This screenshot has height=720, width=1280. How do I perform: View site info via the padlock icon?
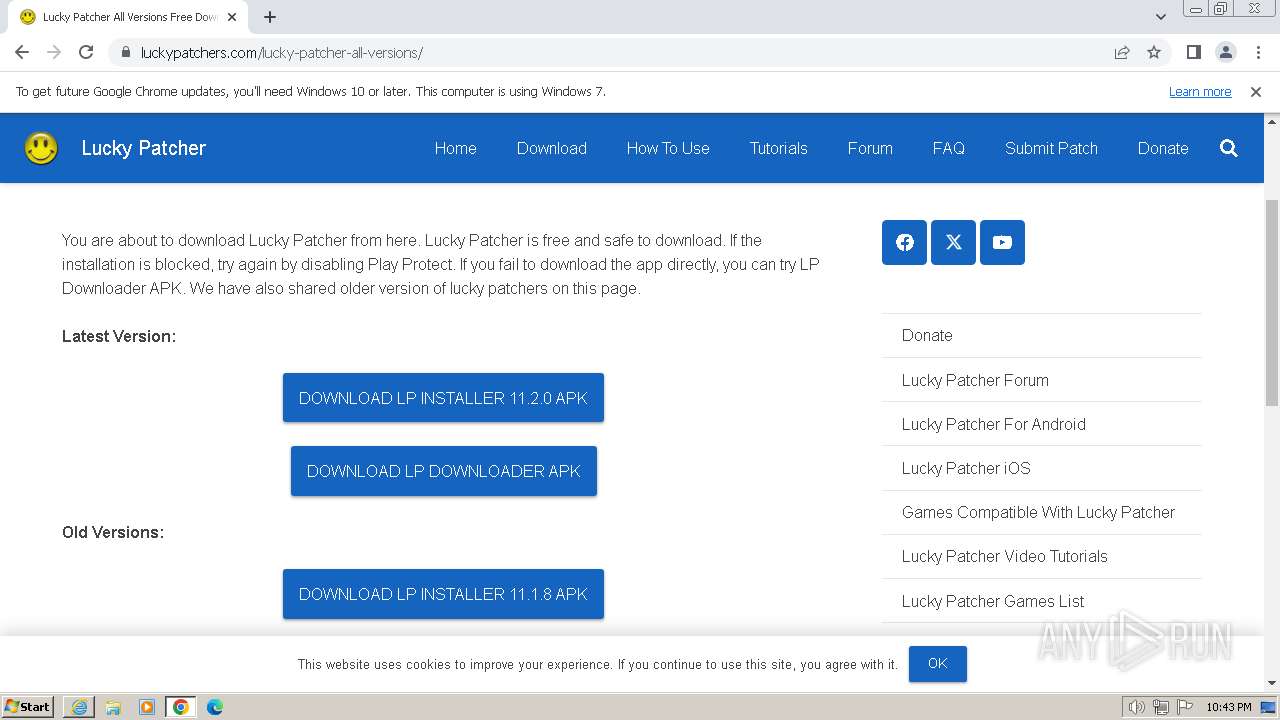tap(125, 52)
